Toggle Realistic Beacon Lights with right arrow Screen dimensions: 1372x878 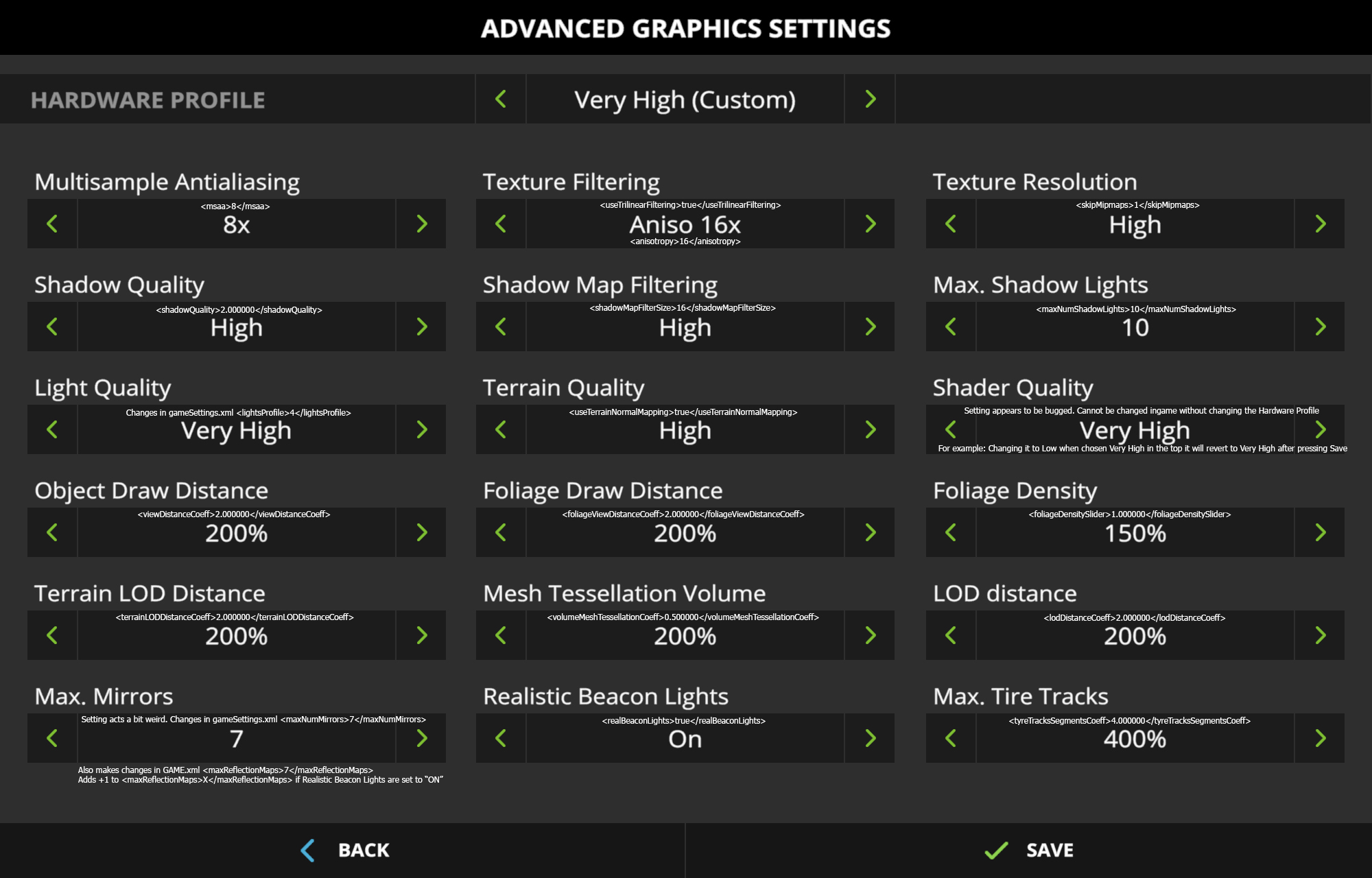(870, 738)
